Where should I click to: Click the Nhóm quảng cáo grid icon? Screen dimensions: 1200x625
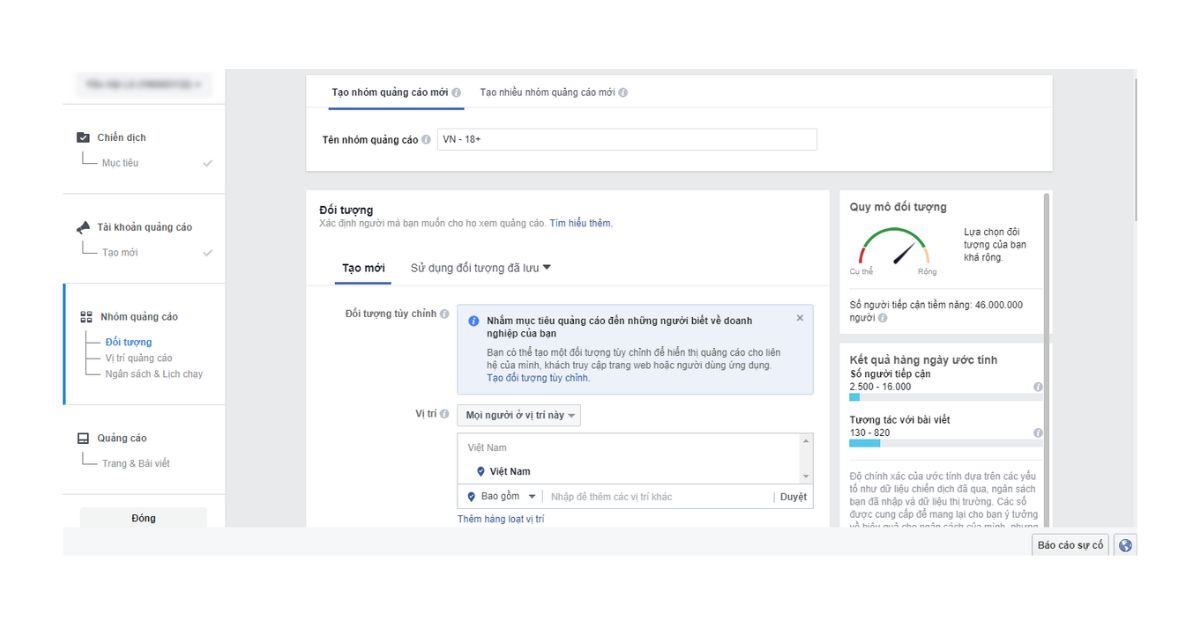point(86,317)
